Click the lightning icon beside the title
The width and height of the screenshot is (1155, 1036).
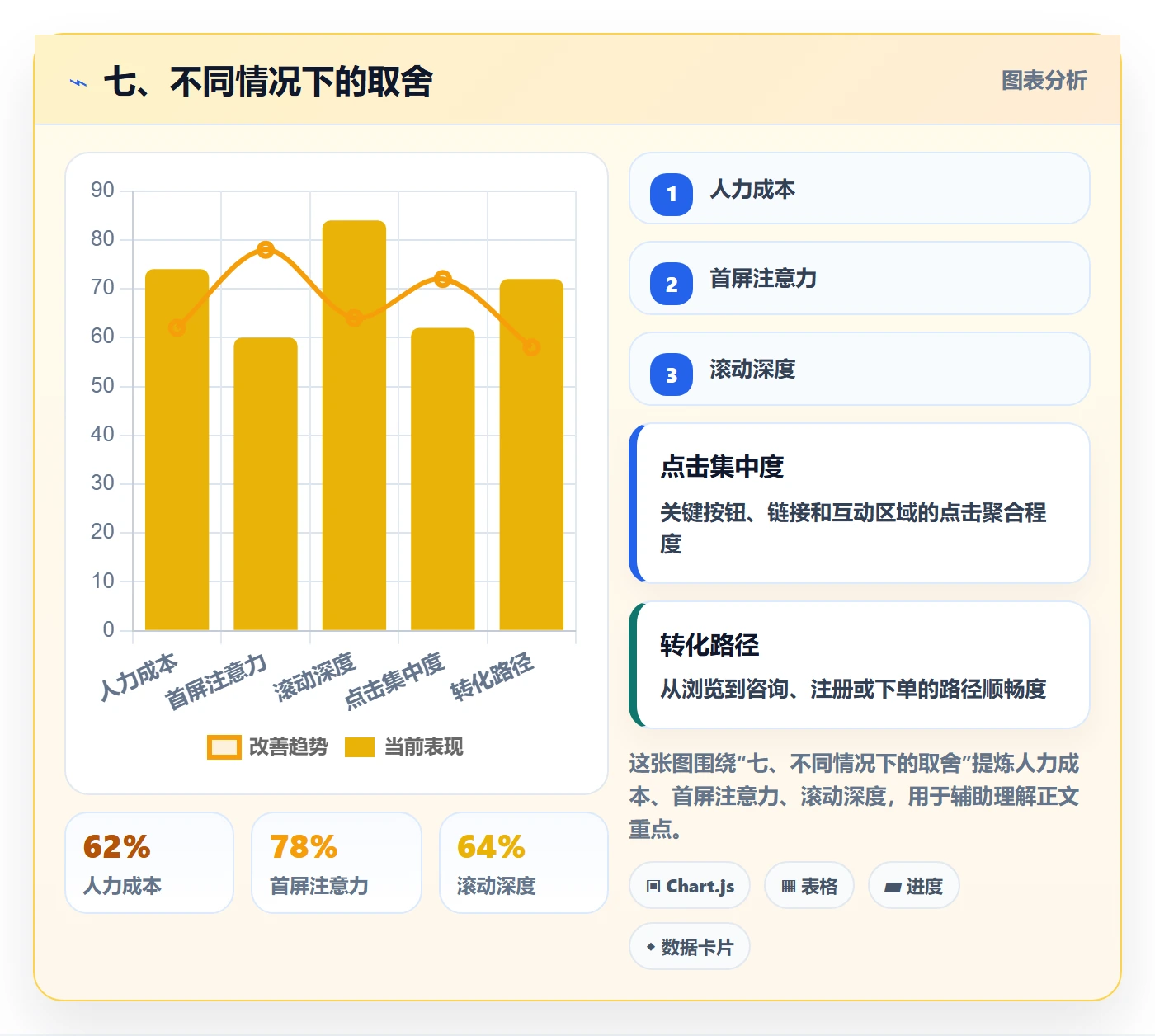78,82
